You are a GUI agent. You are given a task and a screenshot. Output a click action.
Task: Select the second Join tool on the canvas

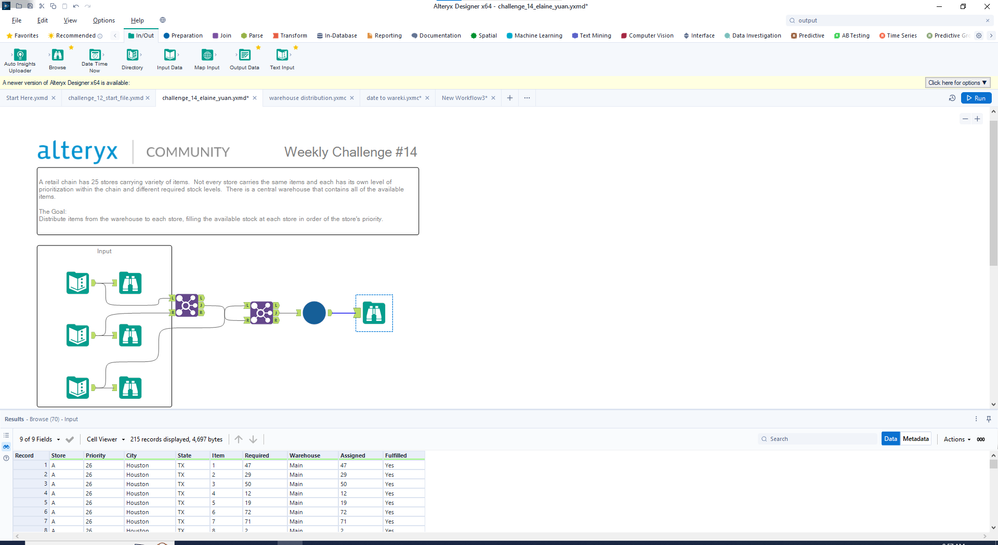click(x=261, y=313)
